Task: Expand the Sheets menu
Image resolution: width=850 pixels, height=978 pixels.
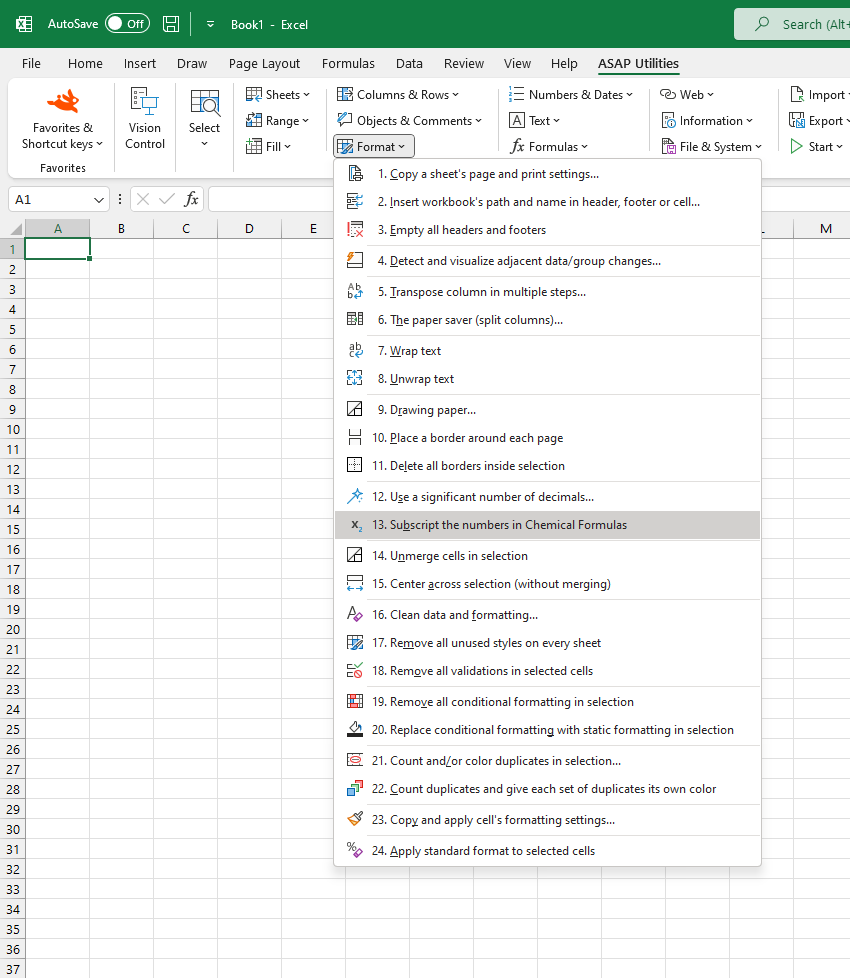Action: tap(278, 95)
